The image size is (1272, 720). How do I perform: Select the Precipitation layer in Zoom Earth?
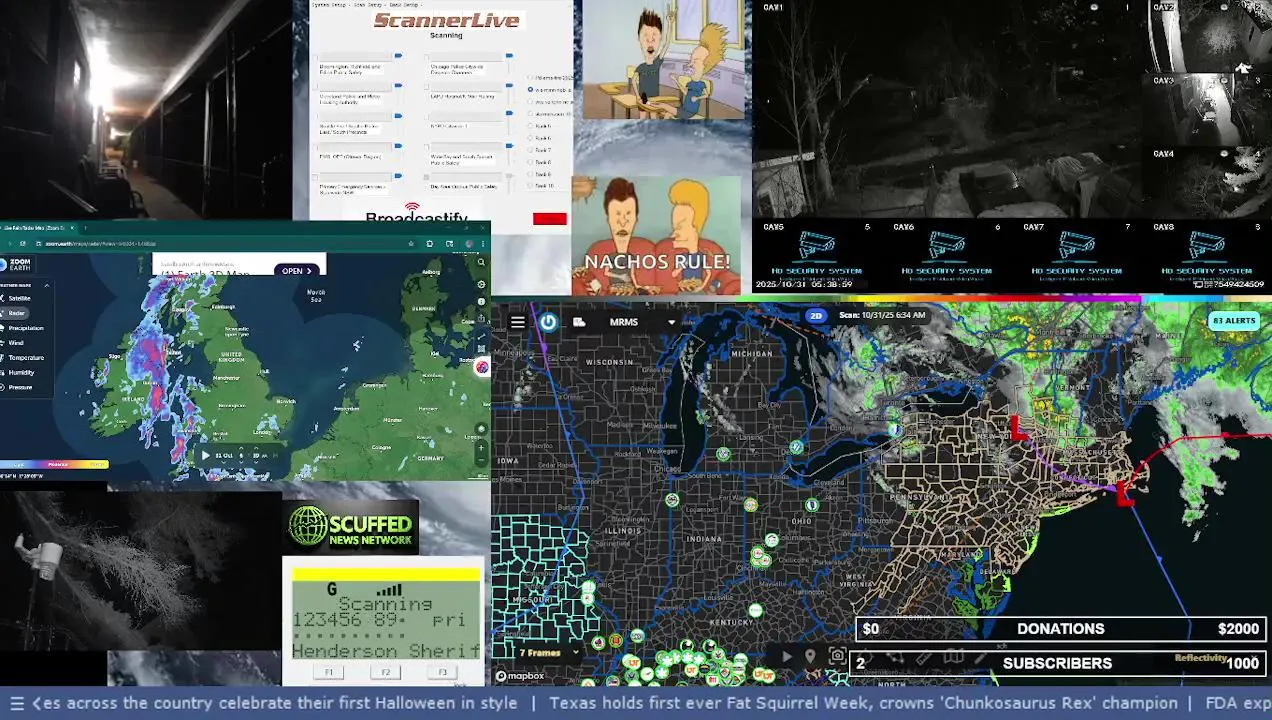(24, 328)
